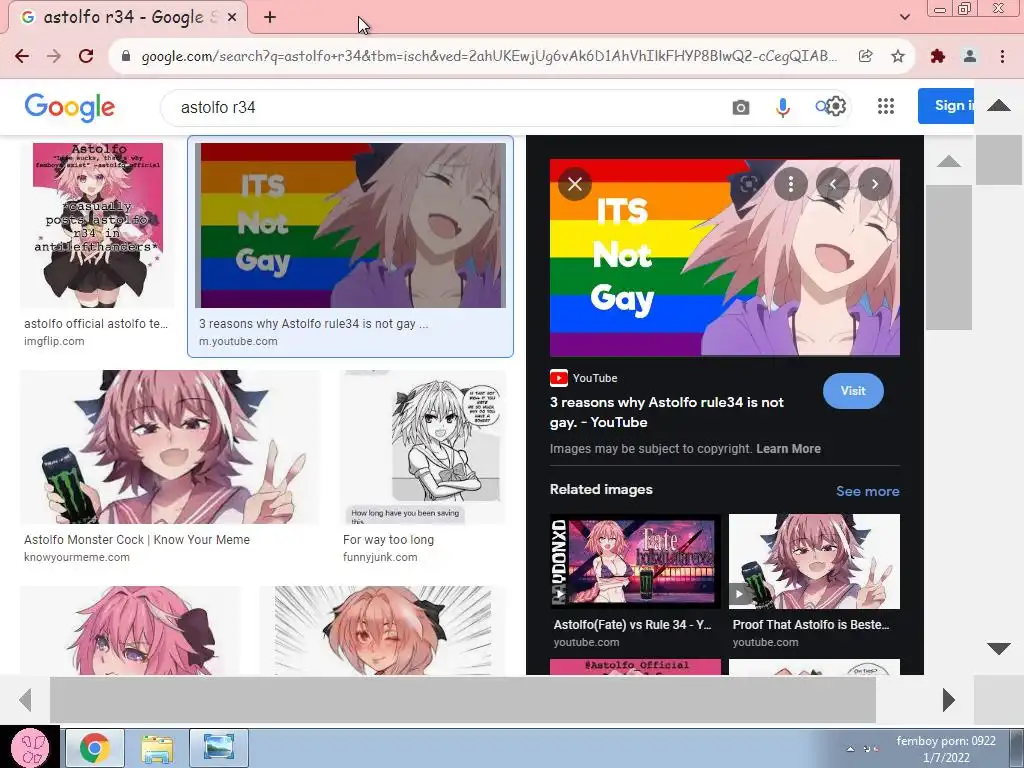Open the Chrome profile avatar menu
This screenshot has height=768, width=1024.
click(x=970, y=56)
